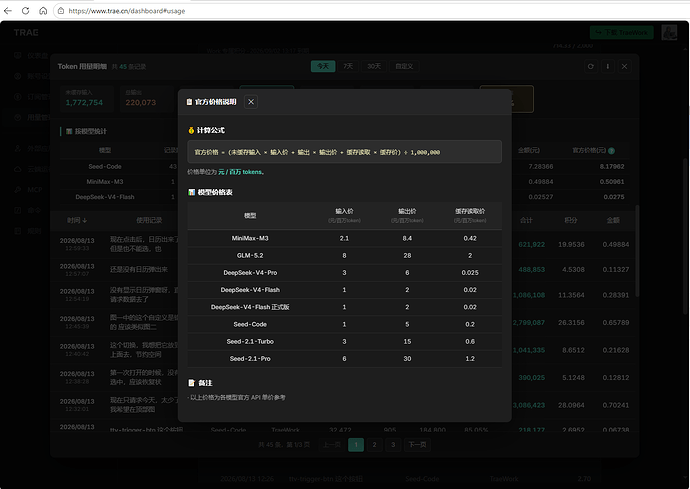Click the 220,073 total output value
Viewport: 690px width, 489px height.
[x=140, y=103]
